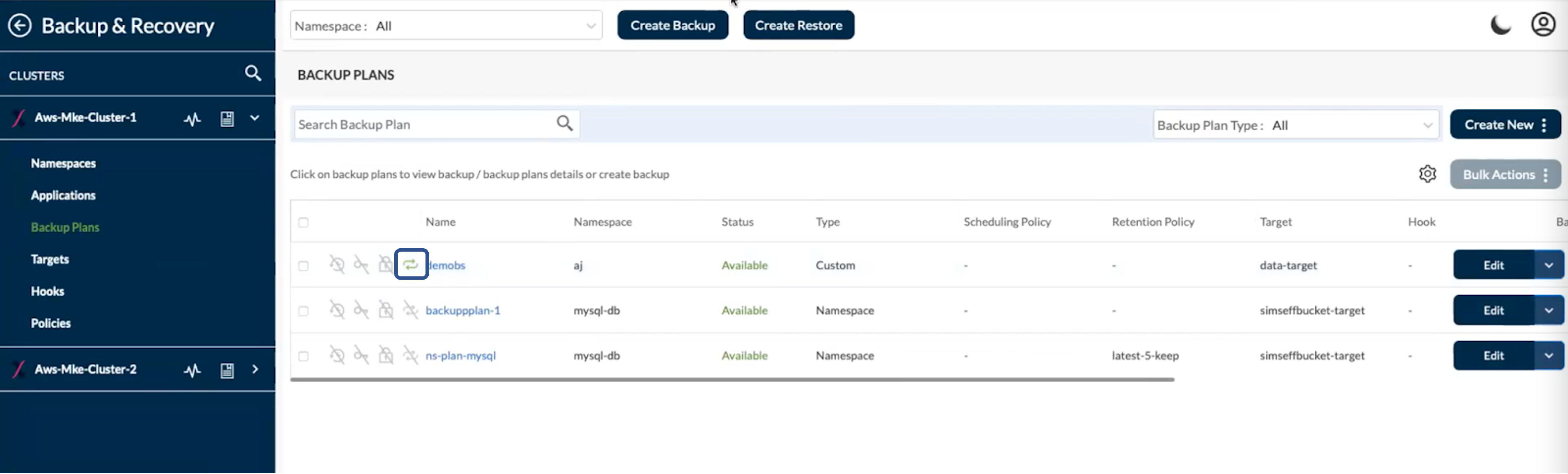The height and width of the screenshot is (474, 1568).
Task: Open the Targets sidebar item
Action: [x=50, y=260]
